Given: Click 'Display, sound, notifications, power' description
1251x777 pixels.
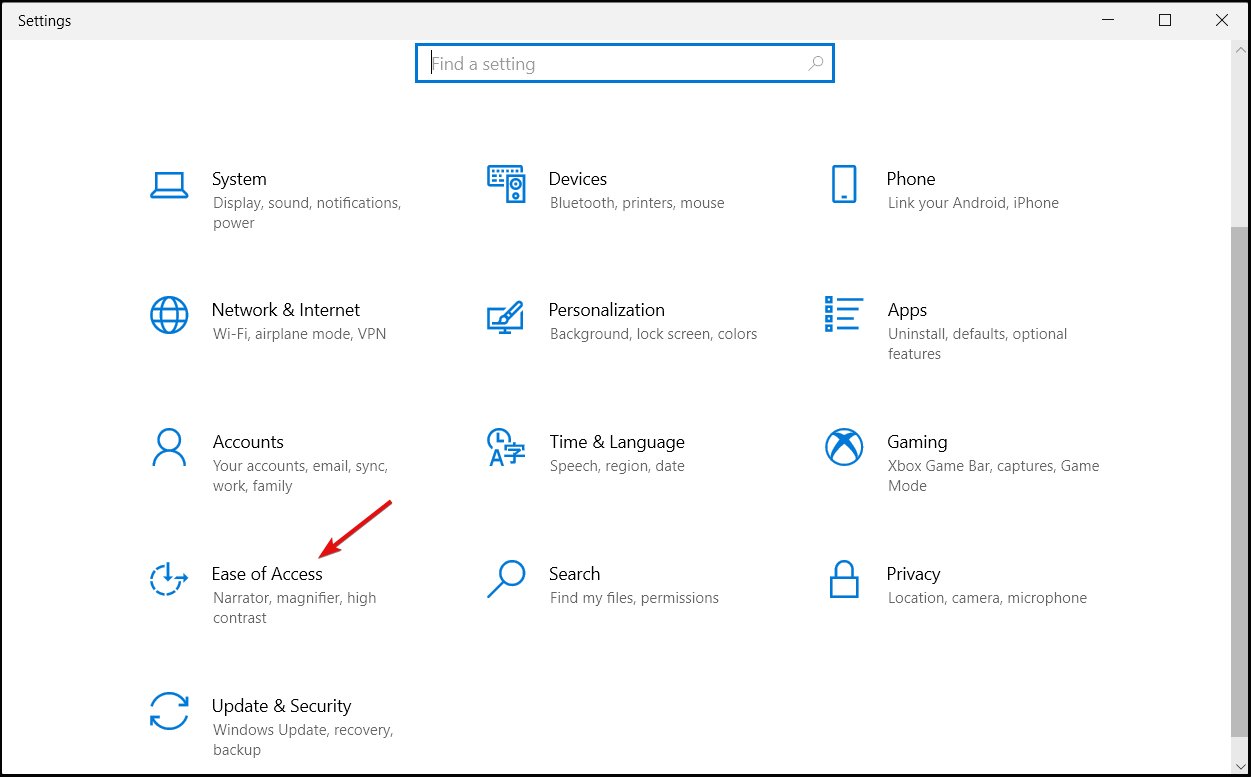Looking at the screenshot, I should [x=307, y=213].
